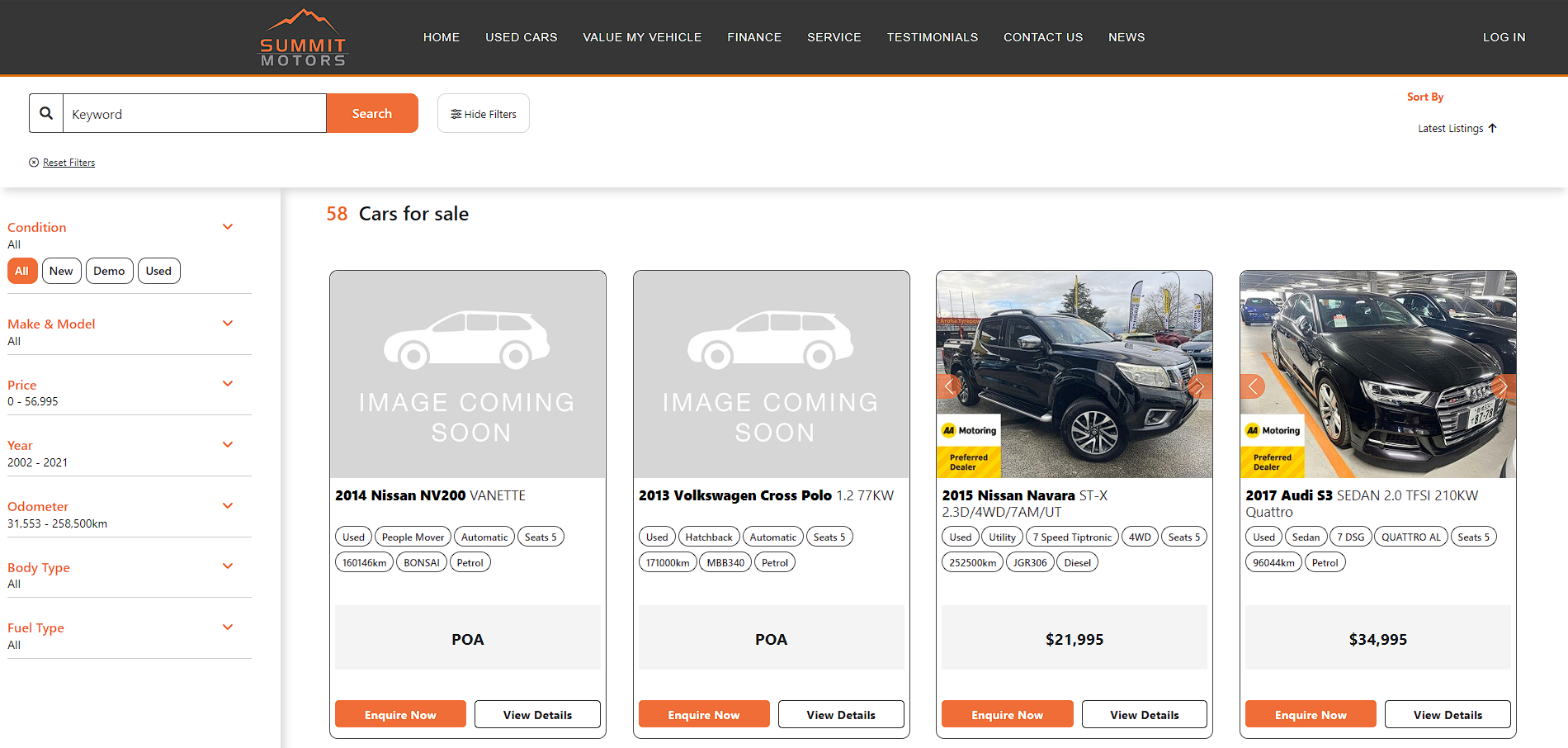Click the QUATTRO AL tag
This screenshot has width=1568, height=748.
pyautogui.click(x=1411, y=537)
